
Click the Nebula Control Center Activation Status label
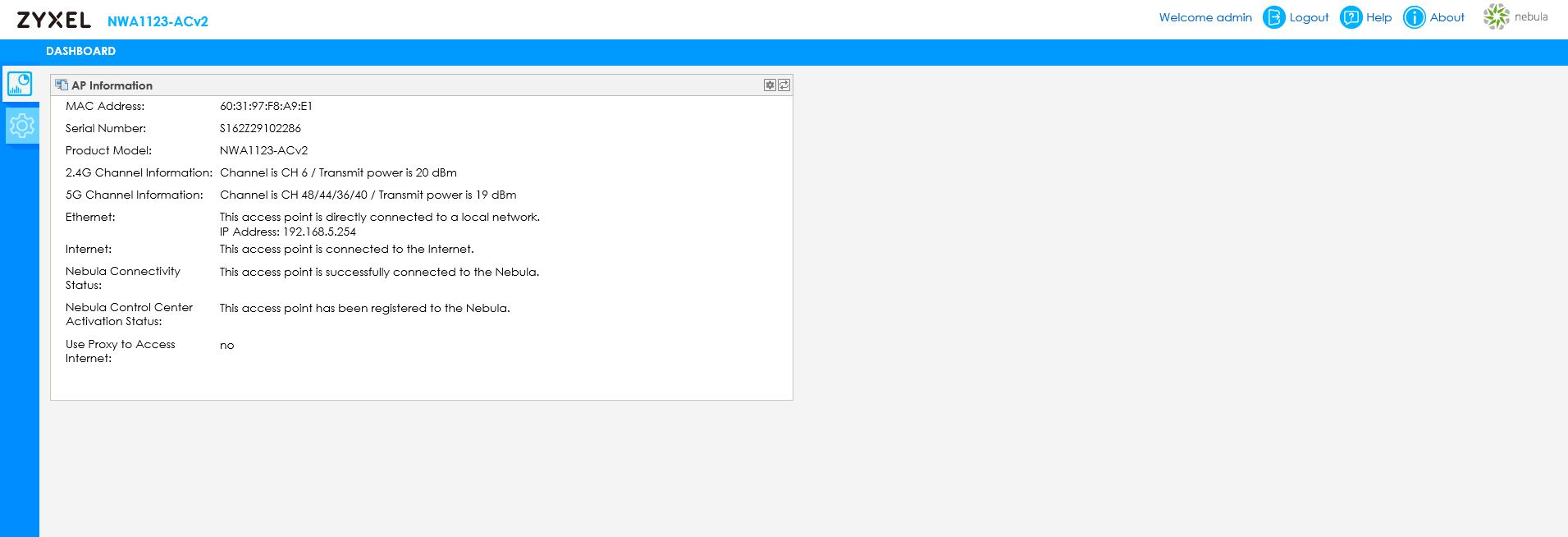[129, 314]
